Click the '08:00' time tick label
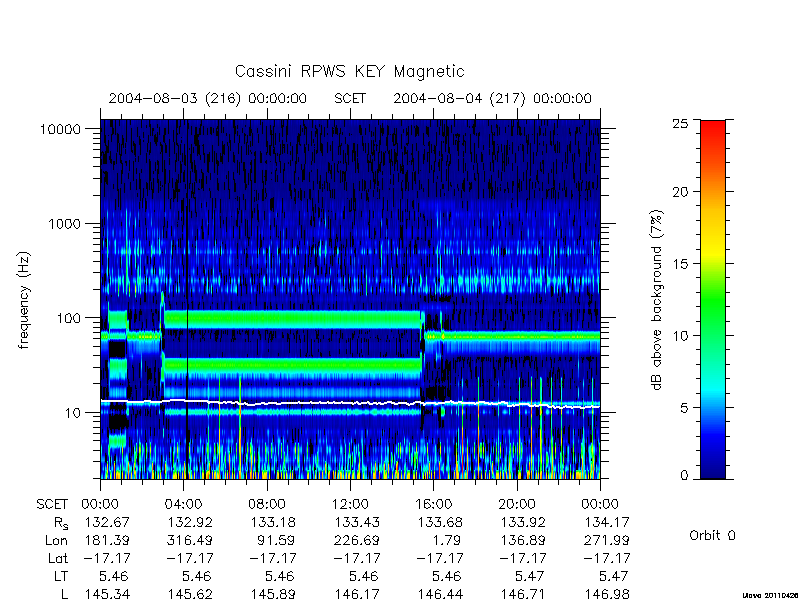Image resolution: width=800 pixels, height=600 pixels. [267, 505]
